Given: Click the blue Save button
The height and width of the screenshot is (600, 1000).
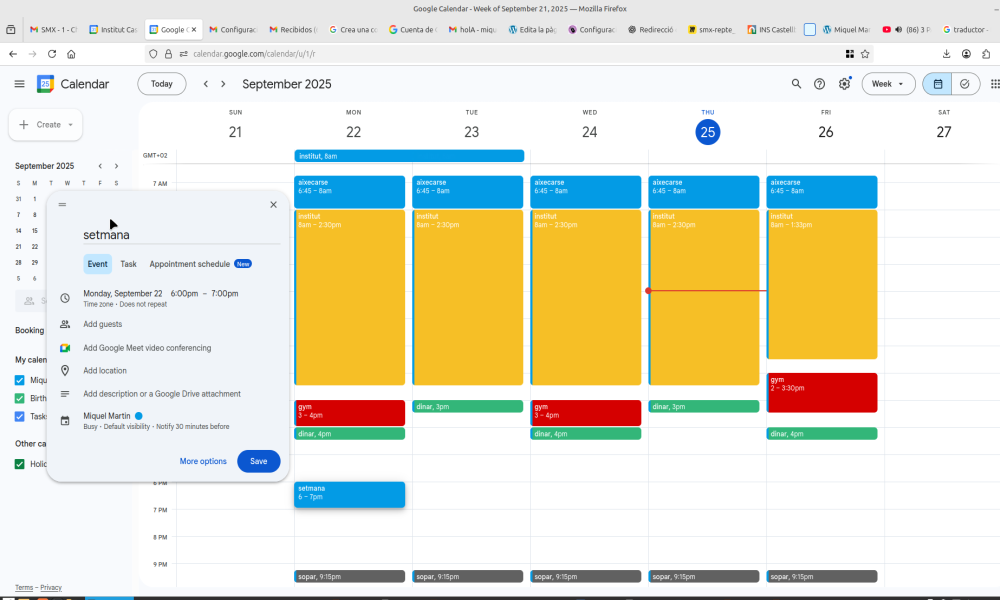Looking at the screenshot, I should (x=258, y=461).
